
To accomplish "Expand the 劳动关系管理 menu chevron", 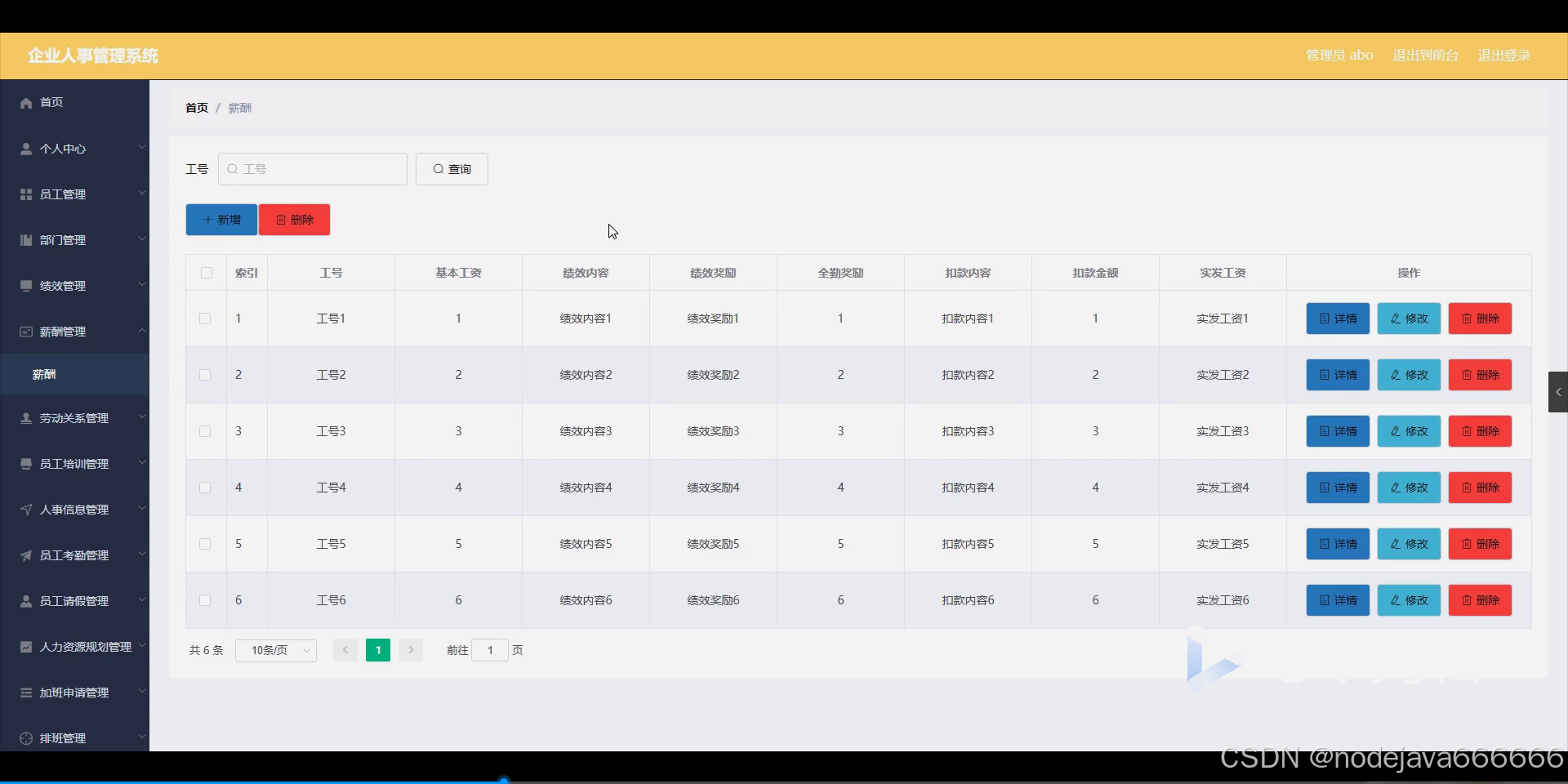I will tap(142, 416).
